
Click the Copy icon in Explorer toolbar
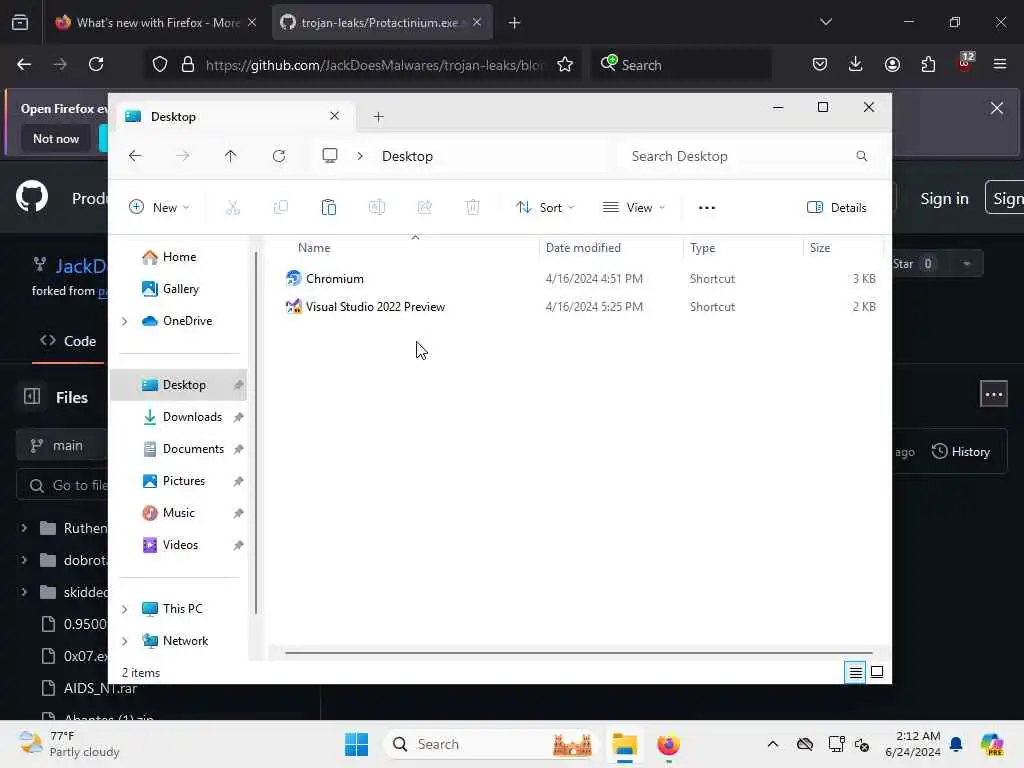tap(281, 208)
